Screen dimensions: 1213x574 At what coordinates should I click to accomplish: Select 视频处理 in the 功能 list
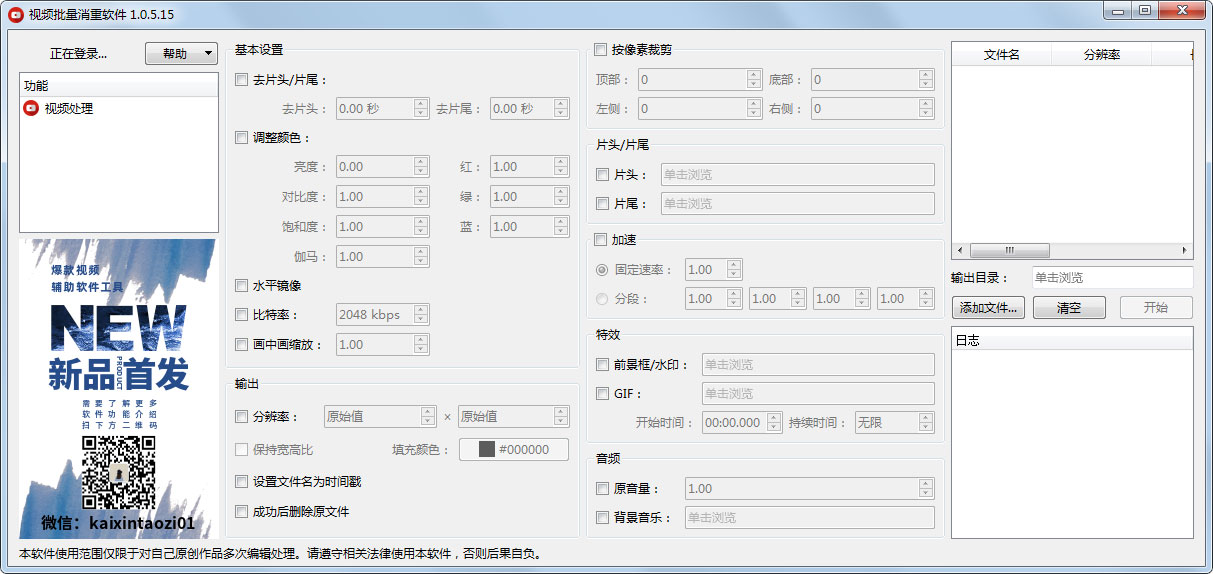tap(68, 108)
